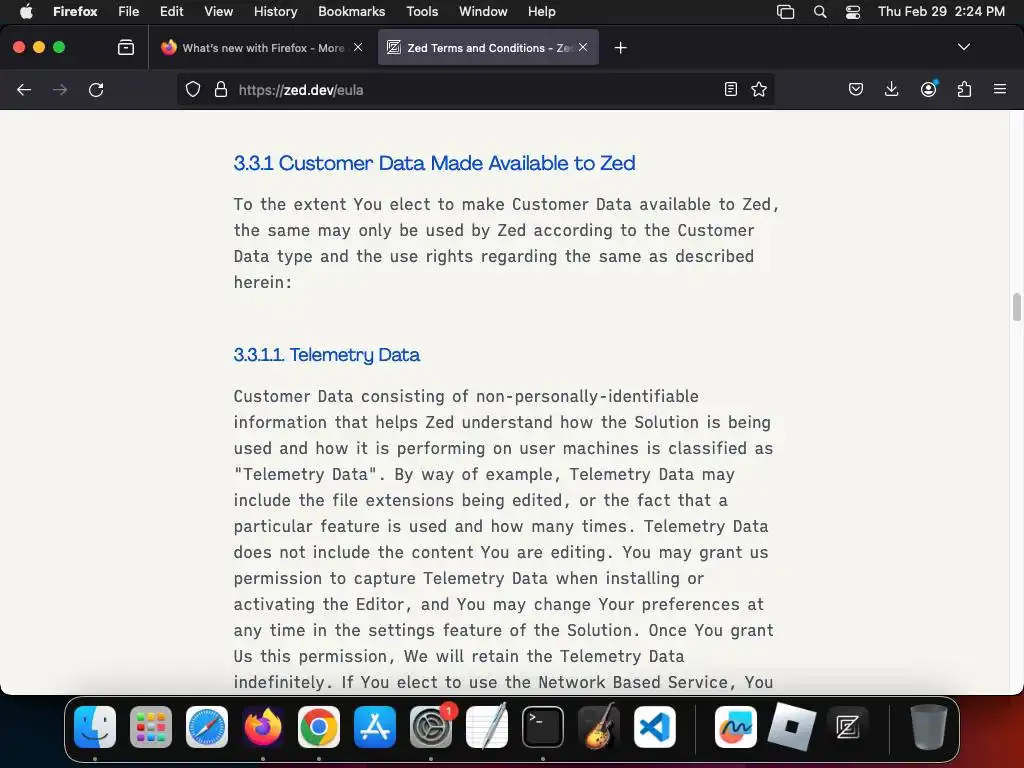Open Firefox View tab icon

pos(126,48)
